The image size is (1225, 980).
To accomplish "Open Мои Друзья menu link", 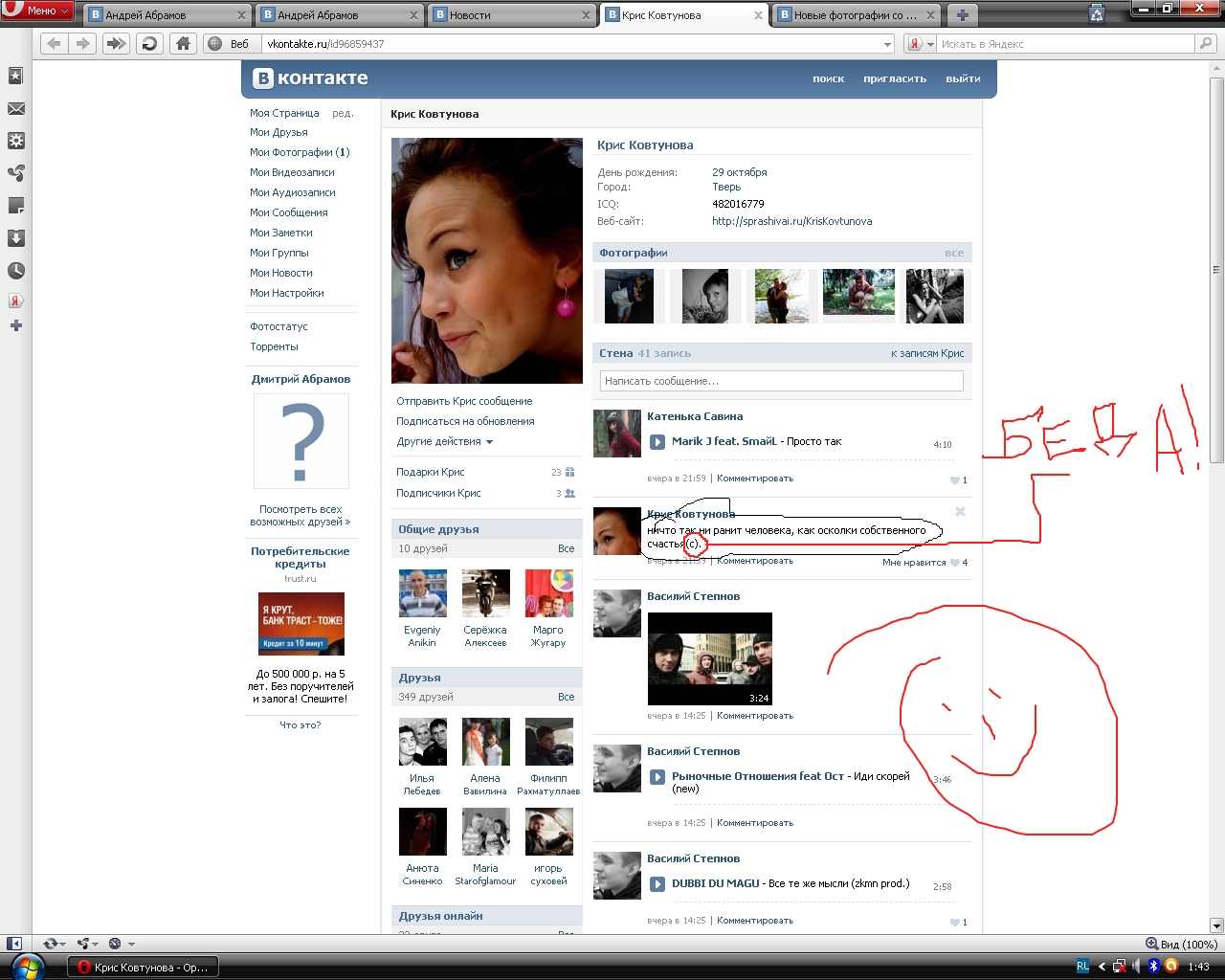I will (278, 132).
